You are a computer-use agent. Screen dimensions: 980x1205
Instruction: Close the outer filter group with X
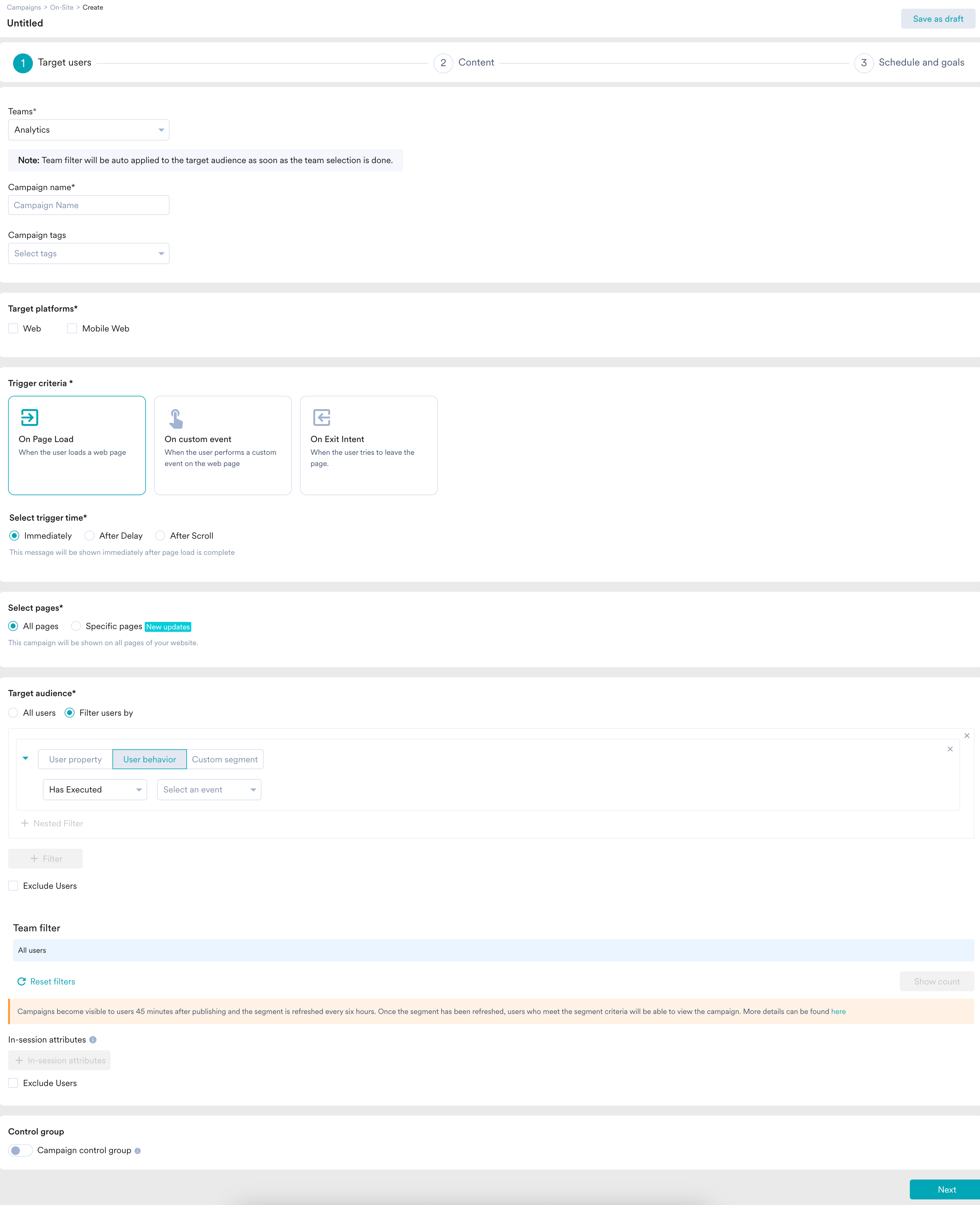966,735
